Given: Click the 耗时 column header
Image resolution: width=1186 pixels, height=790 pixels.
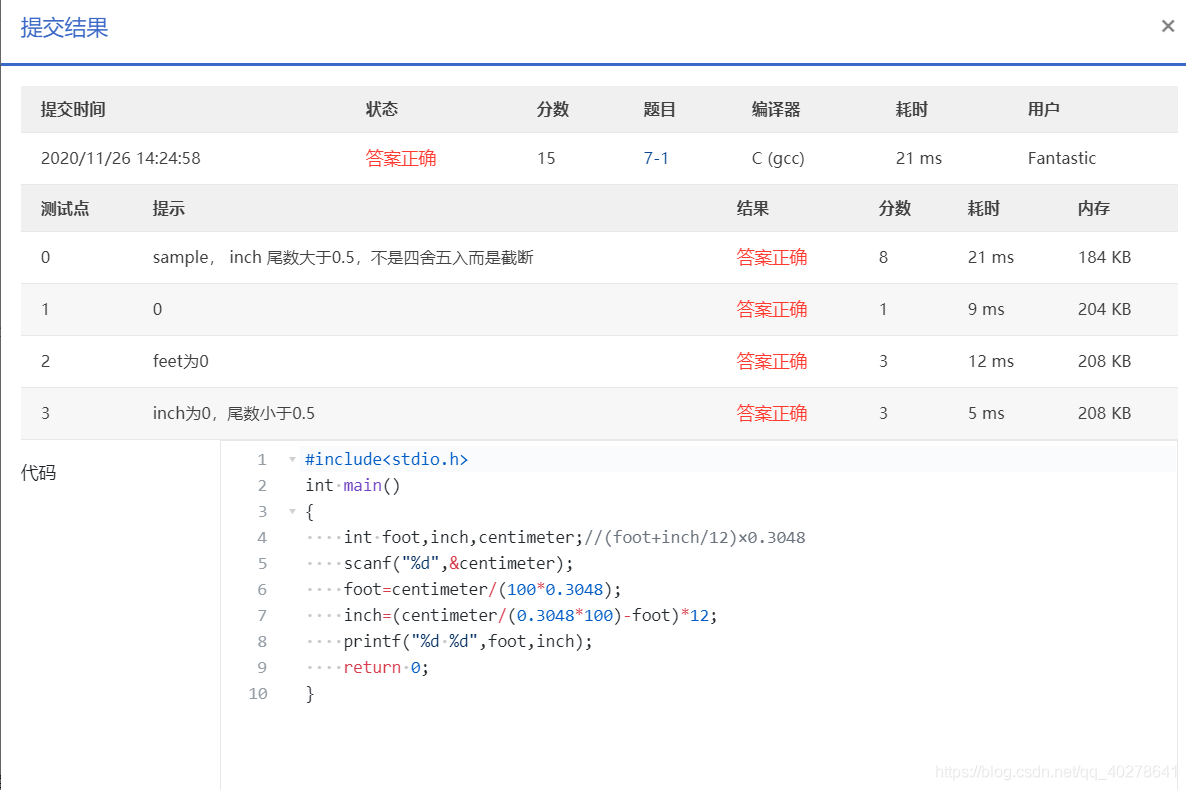Looking at the screenshot, I should (x=911, y=109).
